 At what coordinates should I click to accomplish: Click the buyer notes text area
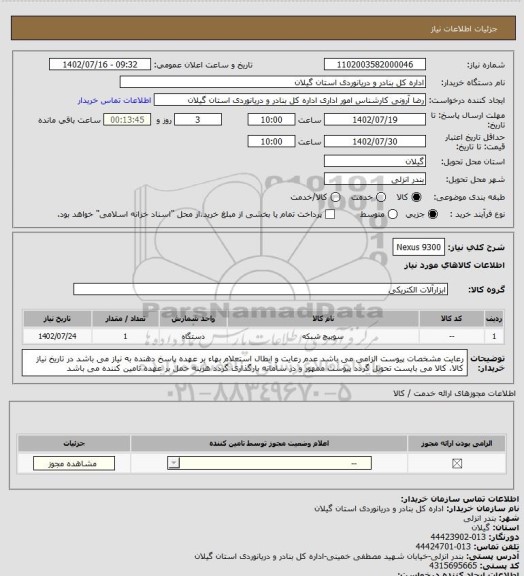click(x=245, y=363)
